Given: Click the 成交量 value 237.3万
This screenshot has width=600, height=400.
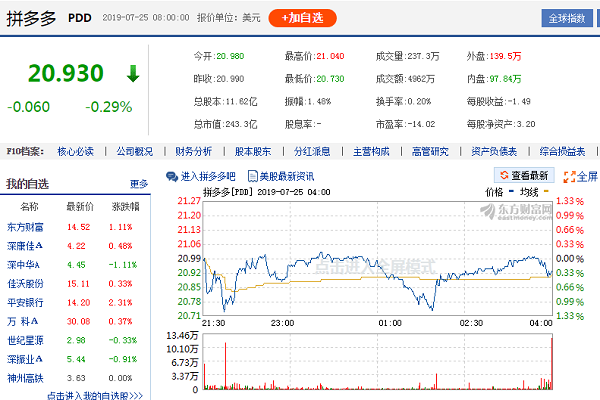Looking at the screenshot, I should coord(423,56).
